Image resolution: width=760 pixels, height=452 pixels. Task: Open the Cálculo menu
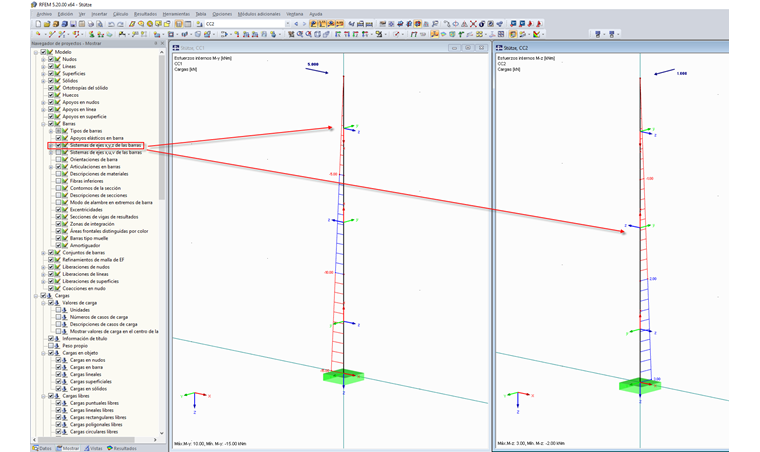tap(121, 14)
